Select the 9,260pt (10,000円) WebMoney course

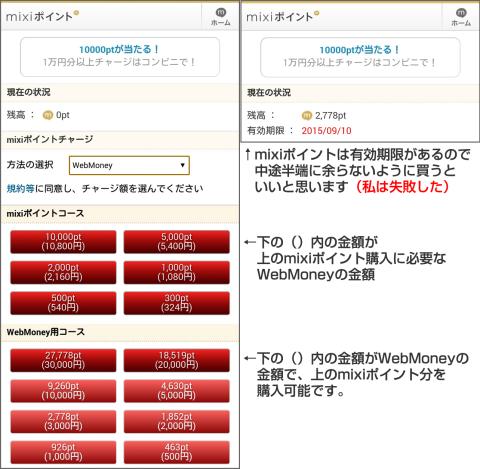click(x=63, y=391)
